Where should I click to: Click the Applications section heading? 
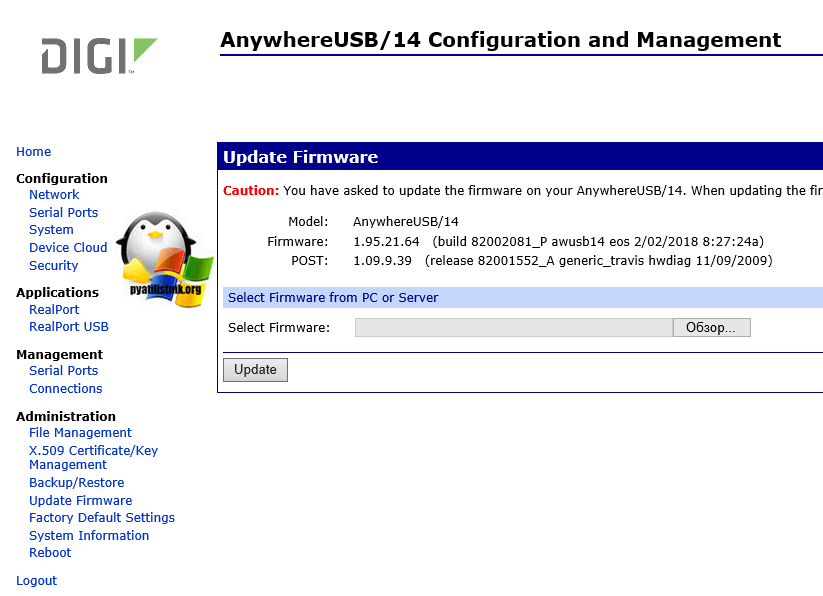[x=57, y=292]
